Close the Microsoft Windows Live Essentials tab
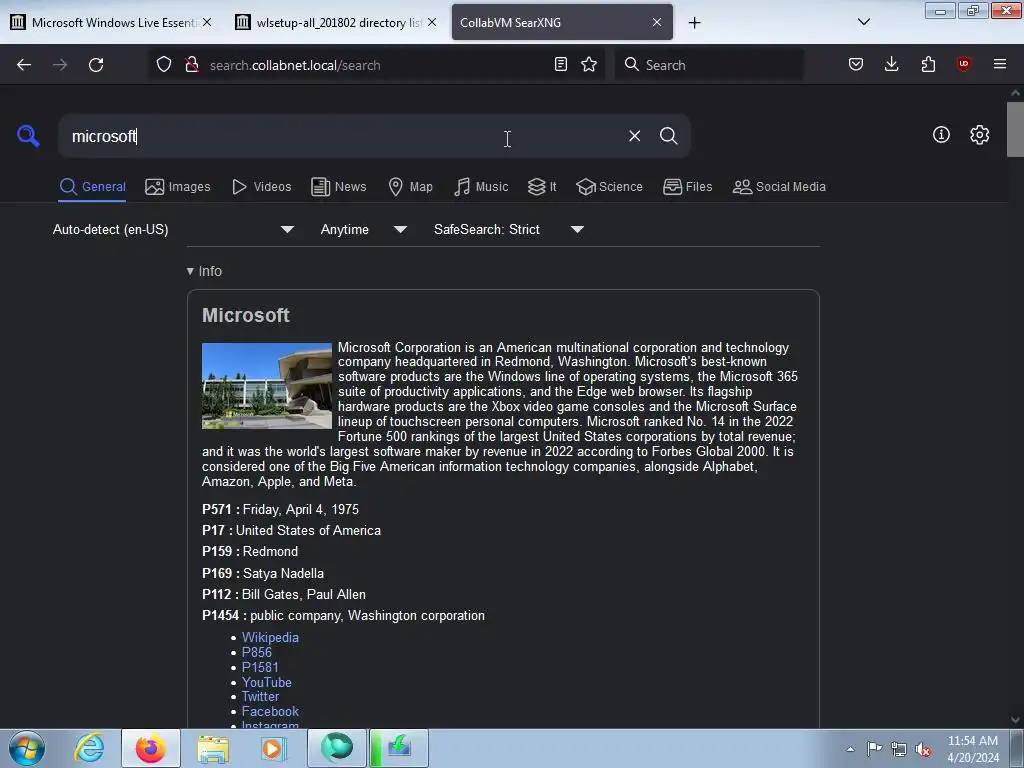 pyautogui.click(x=207, y=22)
